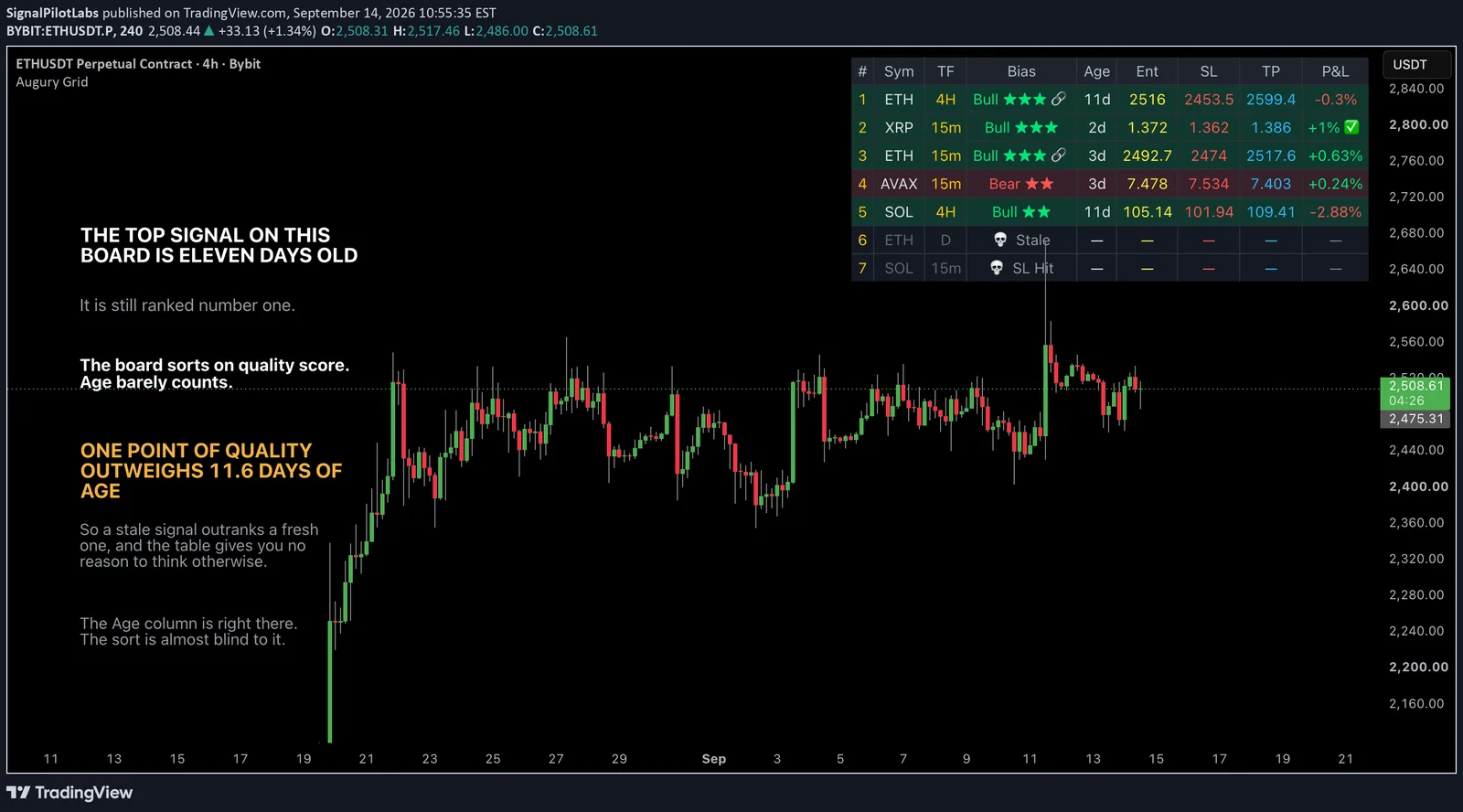Click the 2516 entry price cell
This screenshot has width=1463, height=812.
click(1147, 100)
